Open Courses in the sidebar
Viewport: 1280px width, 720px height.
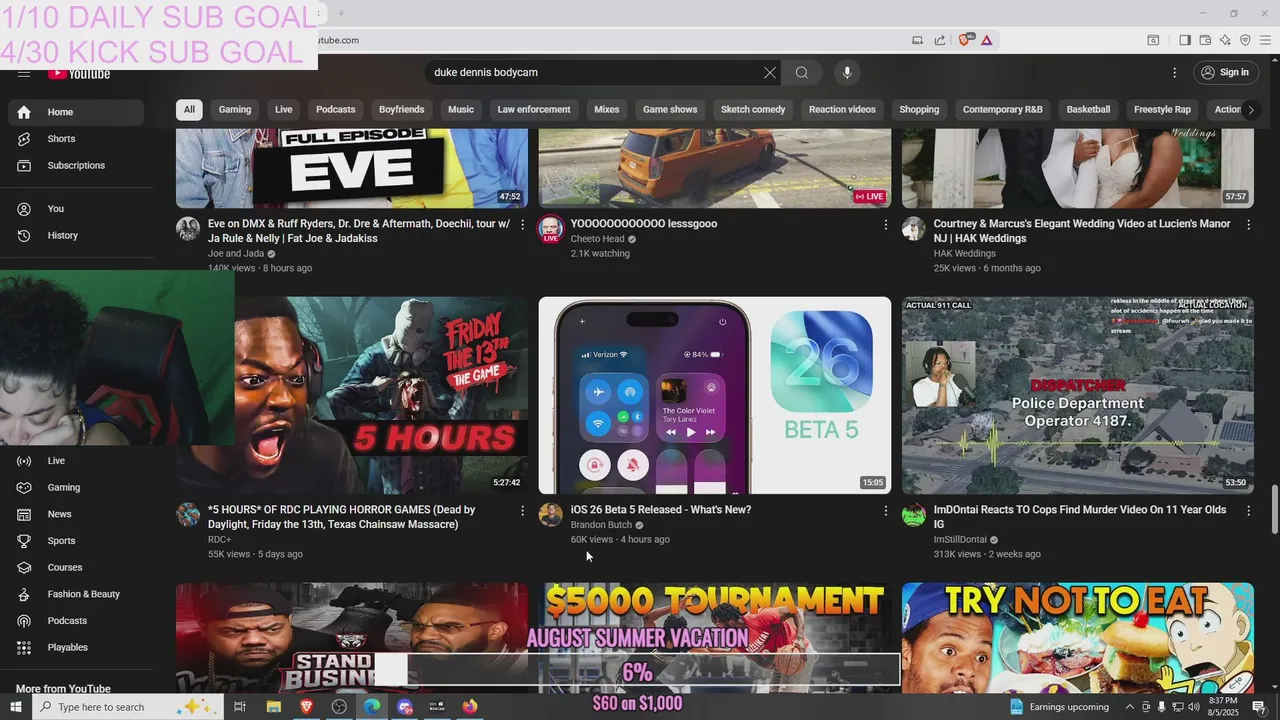[75, 567]
